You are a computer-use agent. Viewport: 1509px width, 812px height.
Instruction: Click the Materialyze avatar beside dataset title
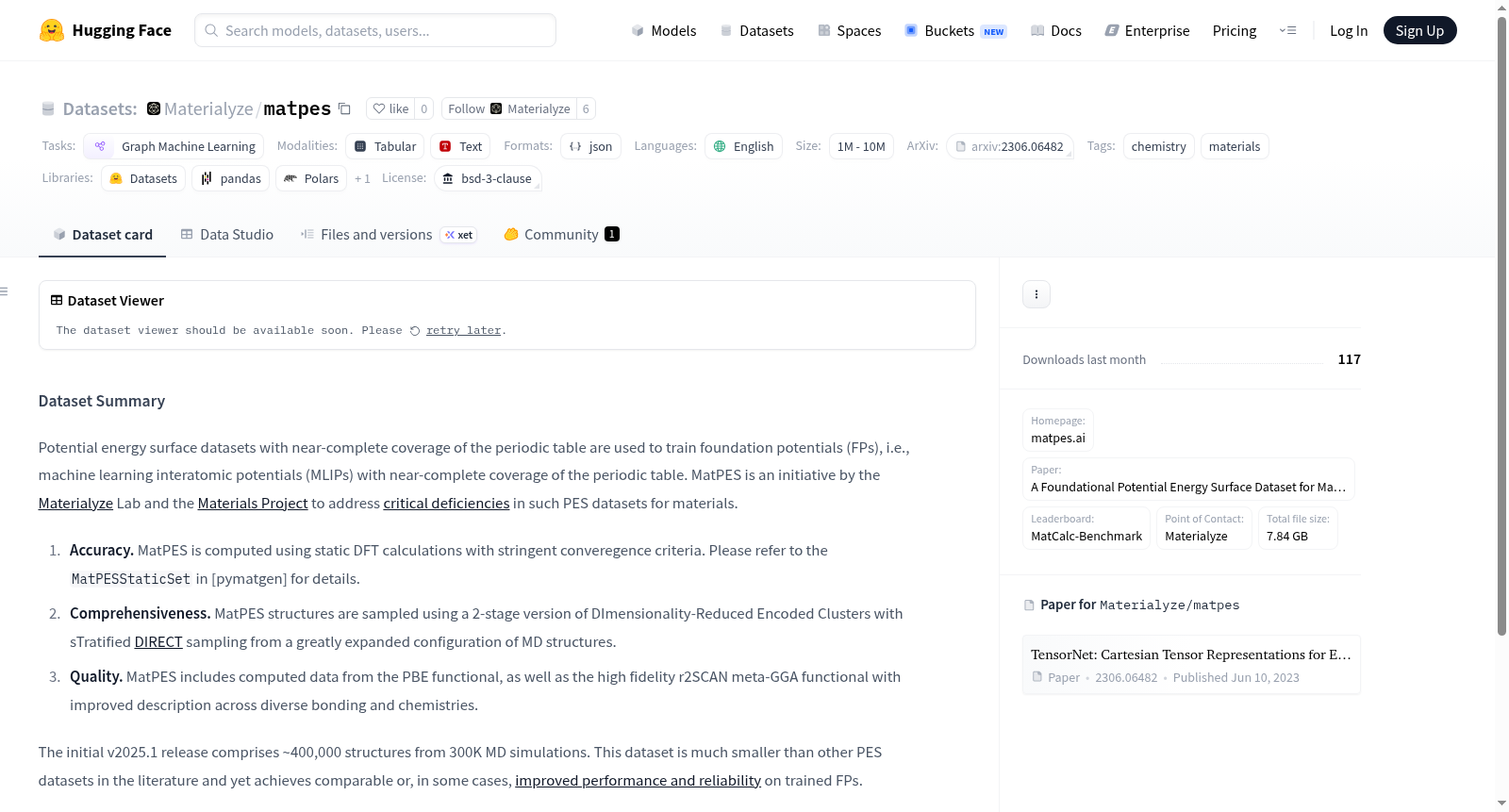pyautogui.click(x=154, y=108)
